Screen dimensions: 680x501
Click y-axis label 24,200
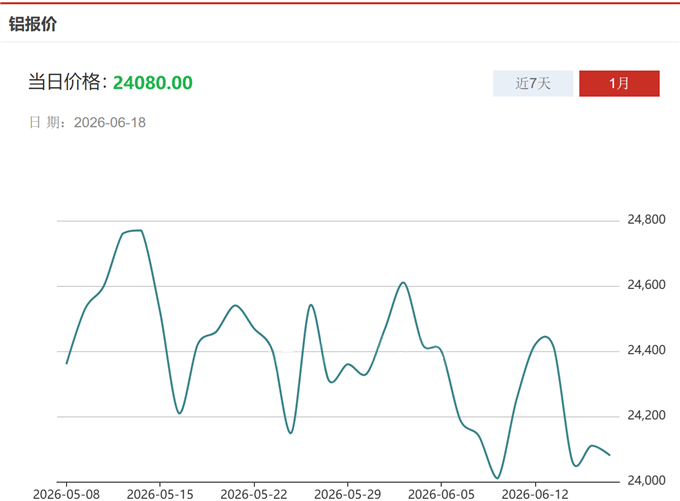tap(646, 415)
